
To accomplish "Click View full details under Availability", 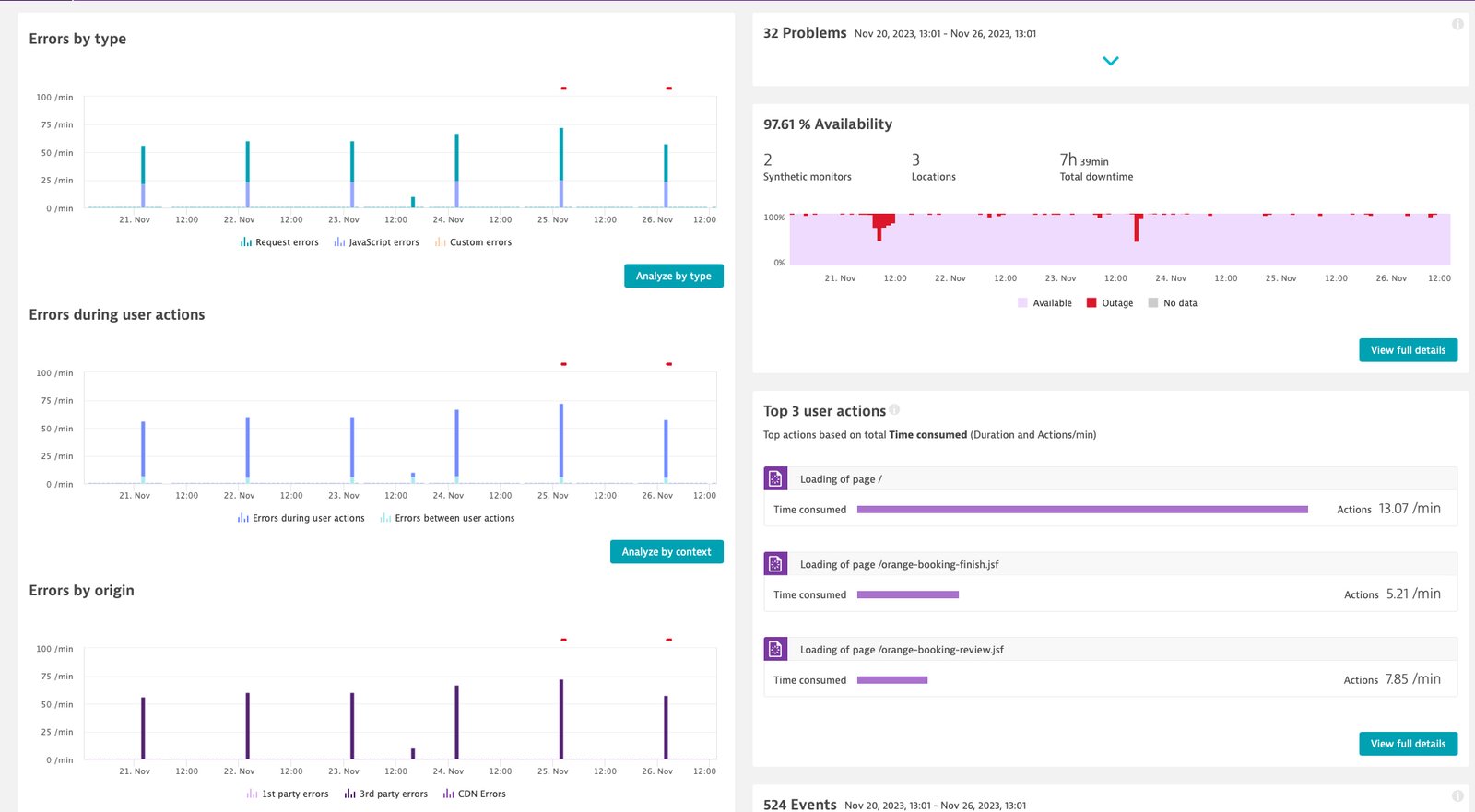I will pyautogui.click(x=1408, y=350).
